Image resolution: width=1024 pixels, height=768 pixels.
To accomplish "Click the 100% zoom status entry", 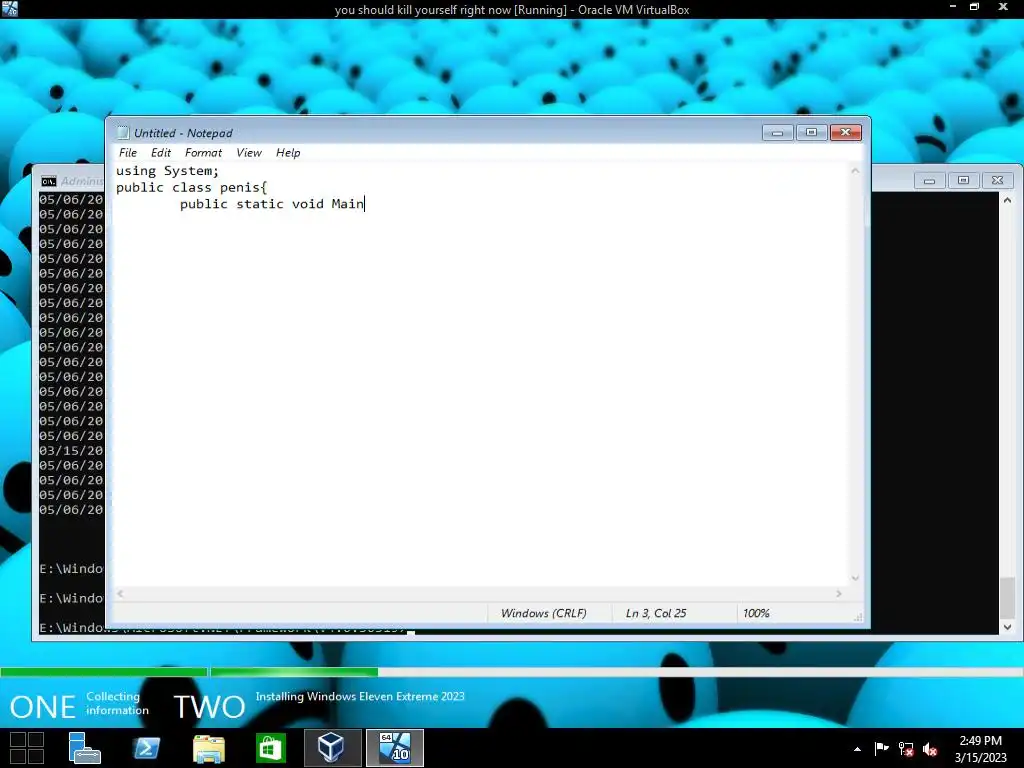I will pyautogui.click(x=756, y=613).
